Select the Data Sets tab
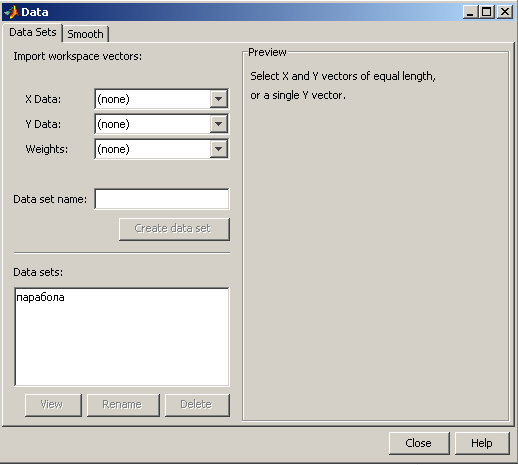Screen dimensions: 518x465 [33, 33]
